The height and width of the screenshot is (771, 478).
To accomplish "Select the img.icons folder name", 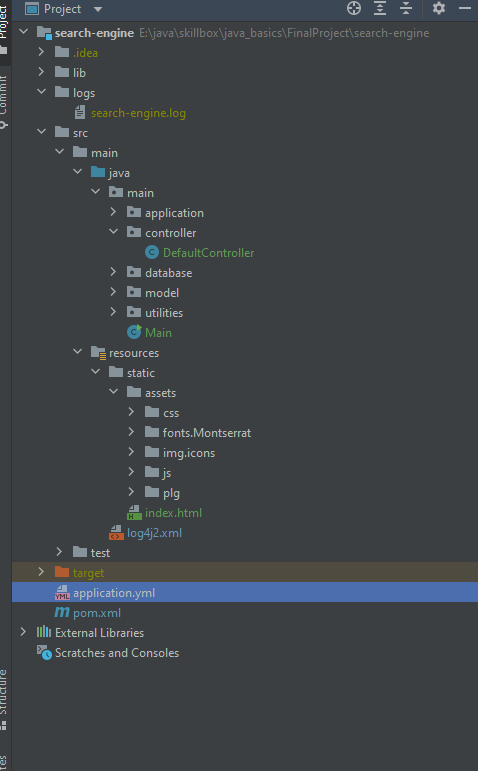I will click(x=189, y=453).
